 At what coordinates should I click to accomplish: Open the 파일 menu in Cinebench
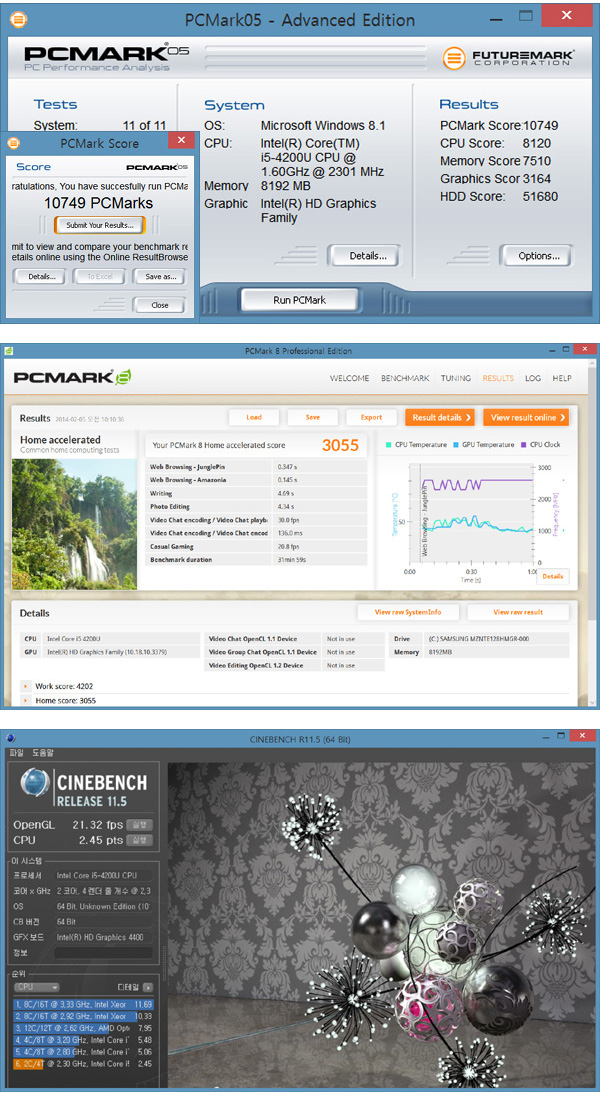pyautogui.click(x=16, y=753)
